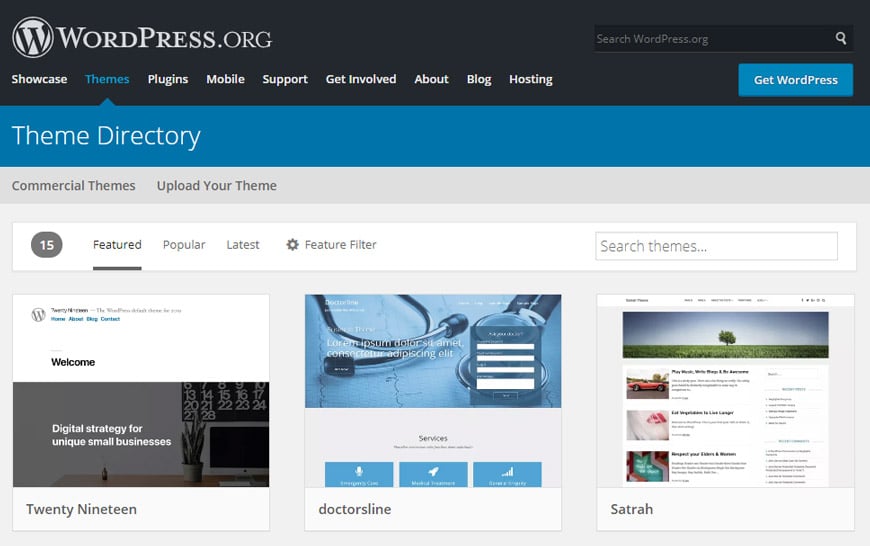Open the Commercial Themes link
The image size is (870, 546).
tap(73, 185)
